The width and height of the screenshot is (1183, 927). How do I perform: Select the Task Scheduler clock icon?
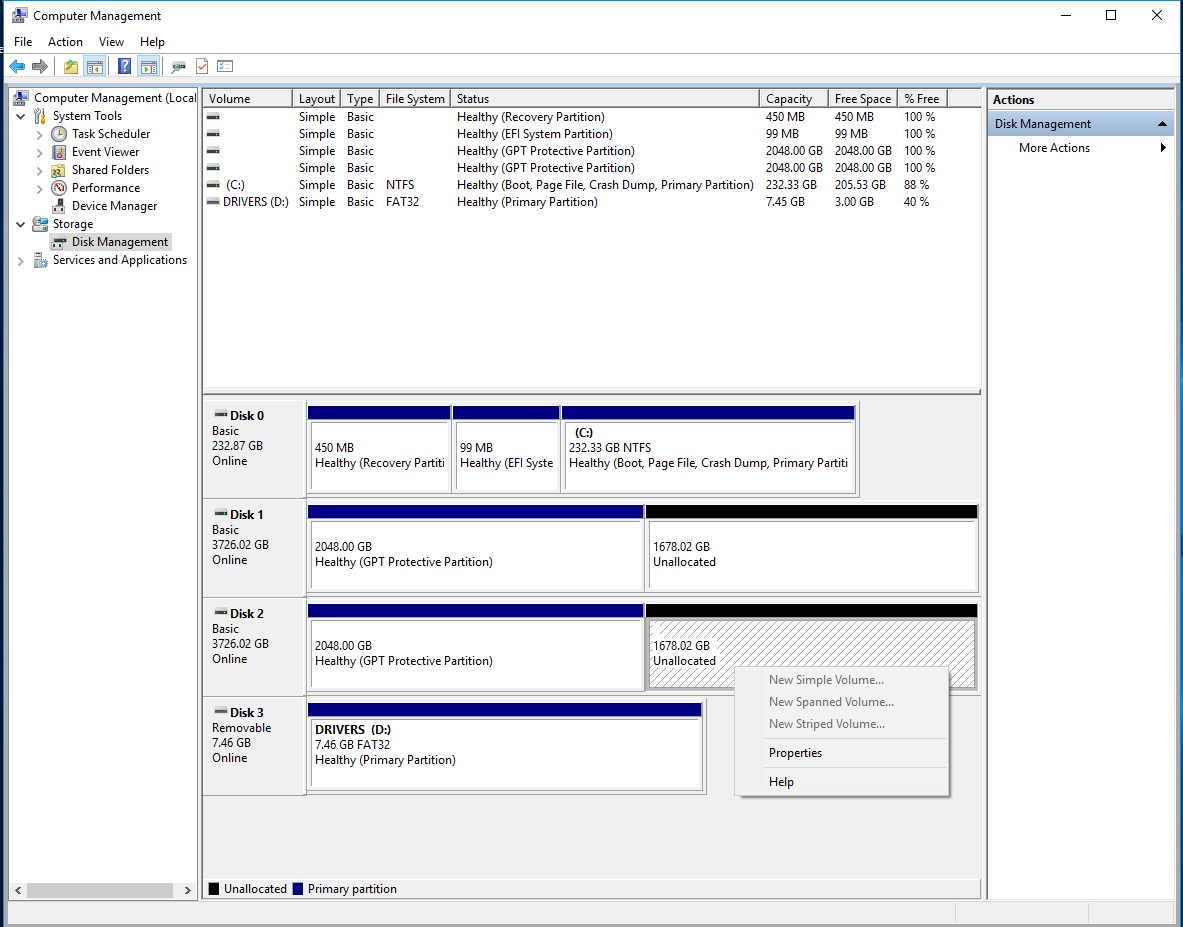point(59,134)
